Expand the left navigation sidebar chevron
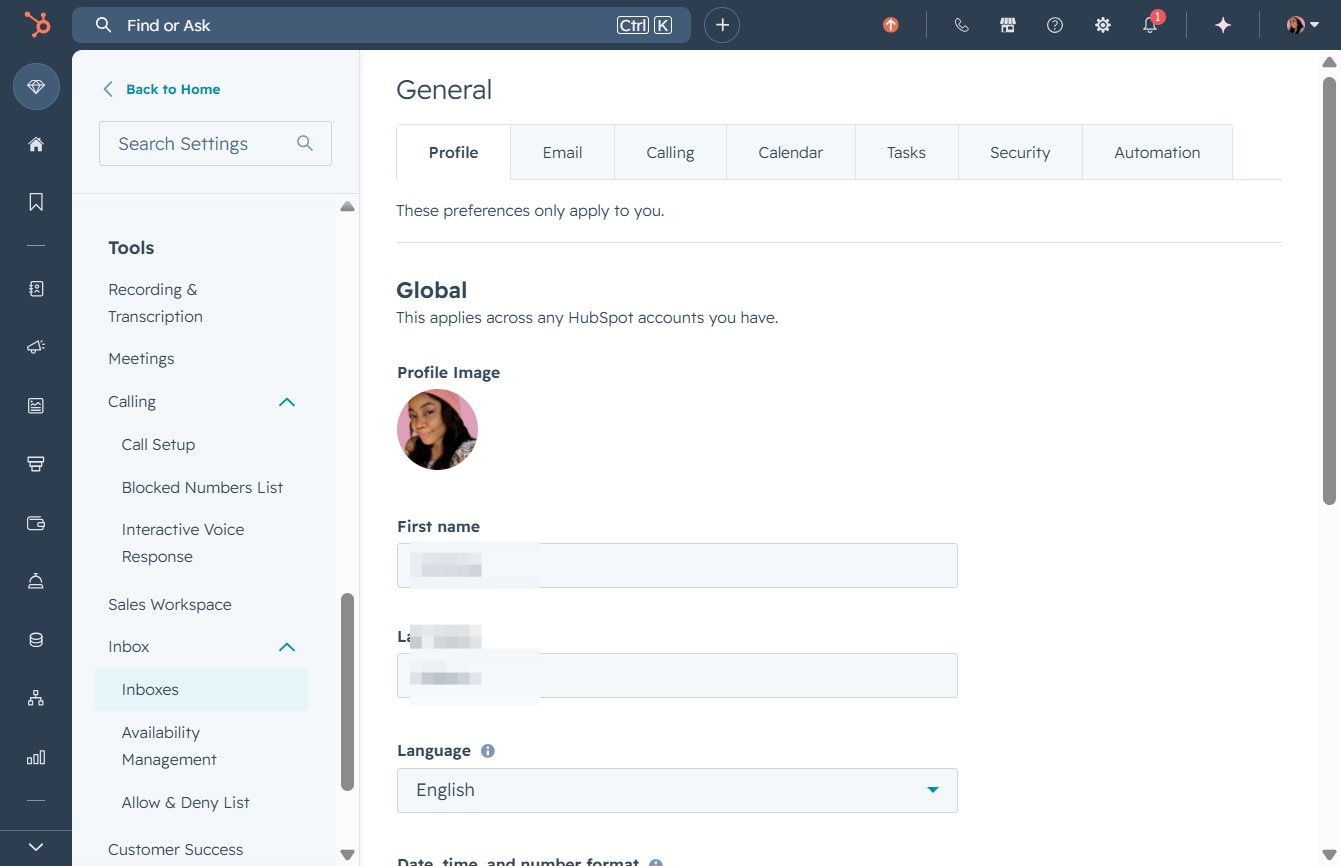This screenshot has width=1341, height=866. tap(36, 847)
